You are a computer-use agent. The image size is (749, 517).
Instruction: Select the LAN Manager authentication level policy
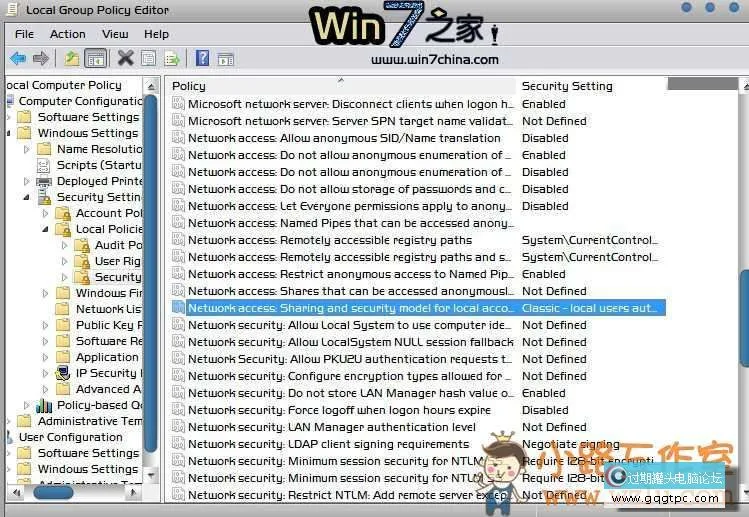(332, 427)
